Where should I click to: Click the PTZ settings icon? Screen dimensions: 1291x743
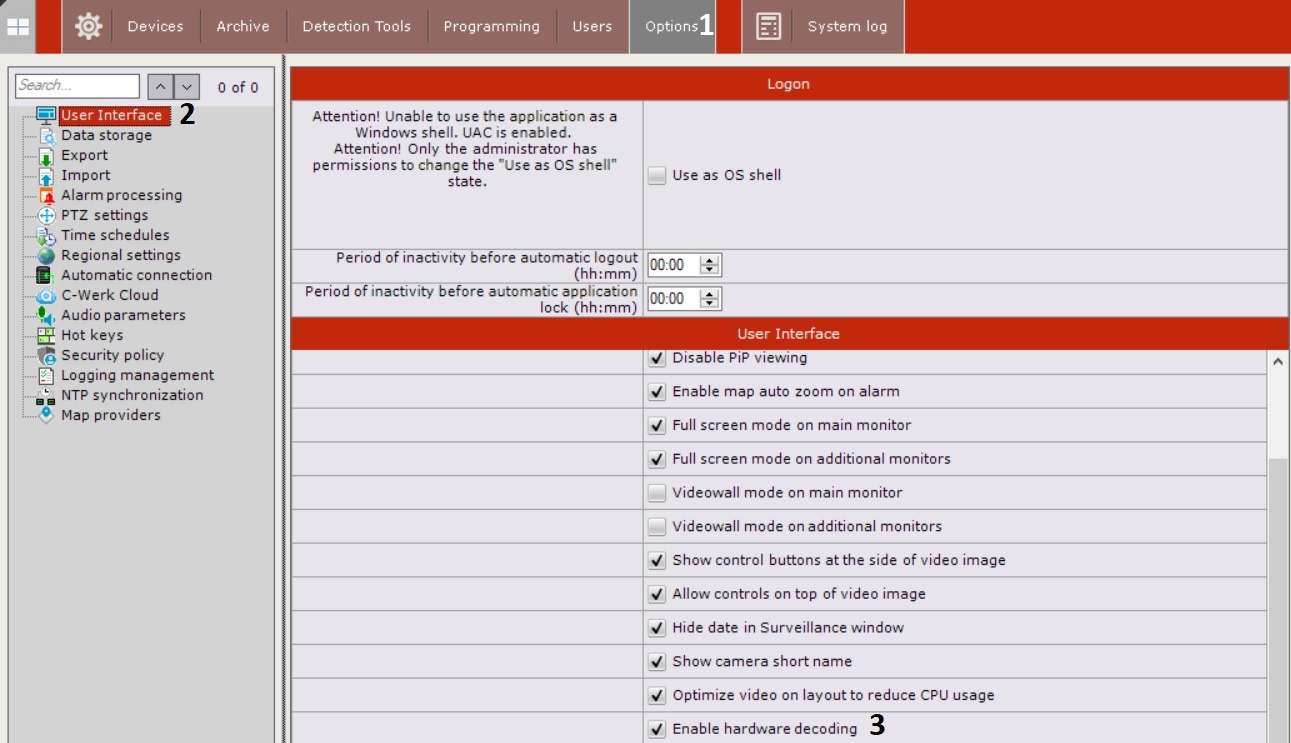coord(46,216)
